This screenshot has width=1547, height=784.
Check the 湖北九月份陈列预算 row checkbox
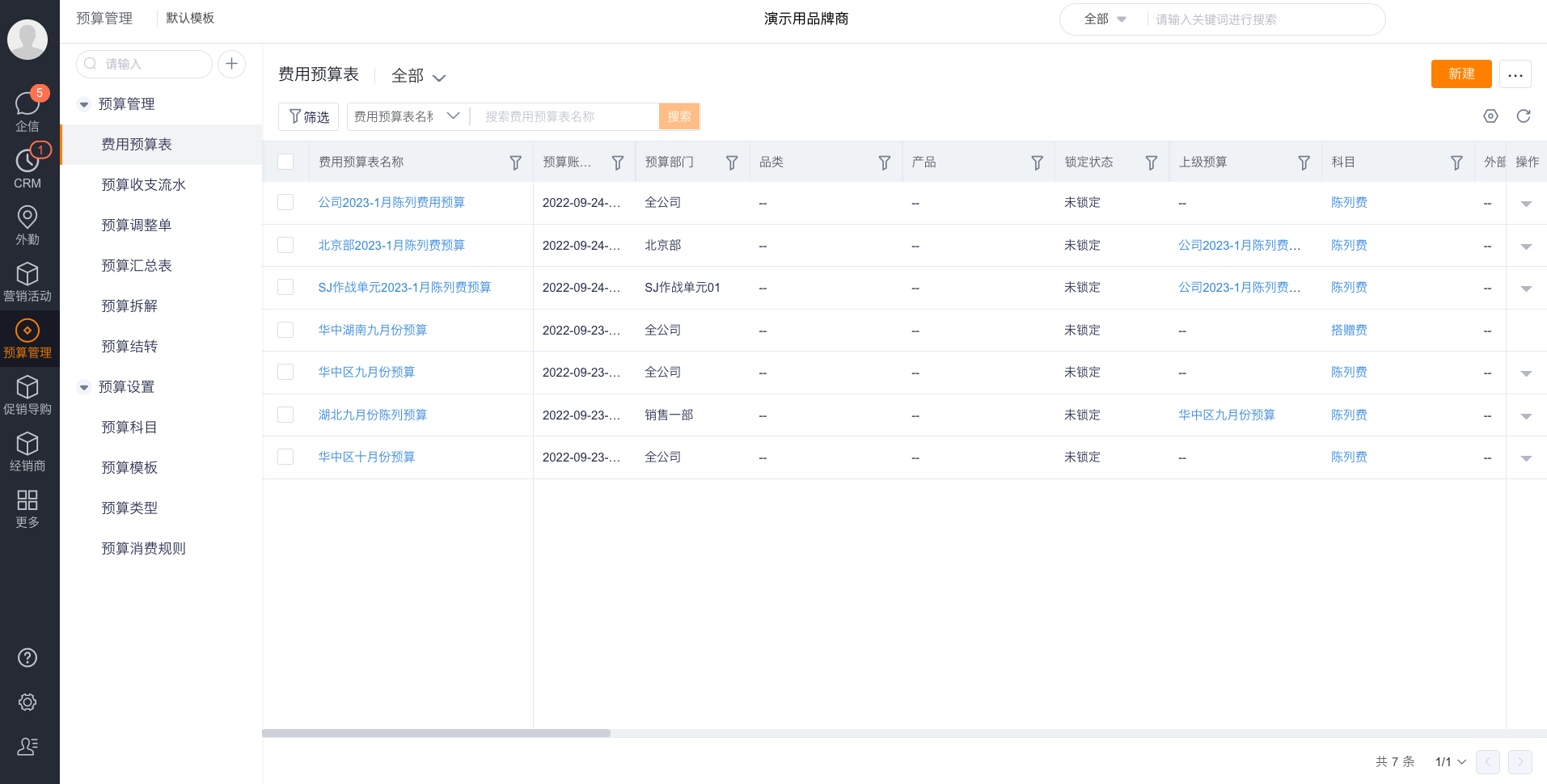coord(285,415)
